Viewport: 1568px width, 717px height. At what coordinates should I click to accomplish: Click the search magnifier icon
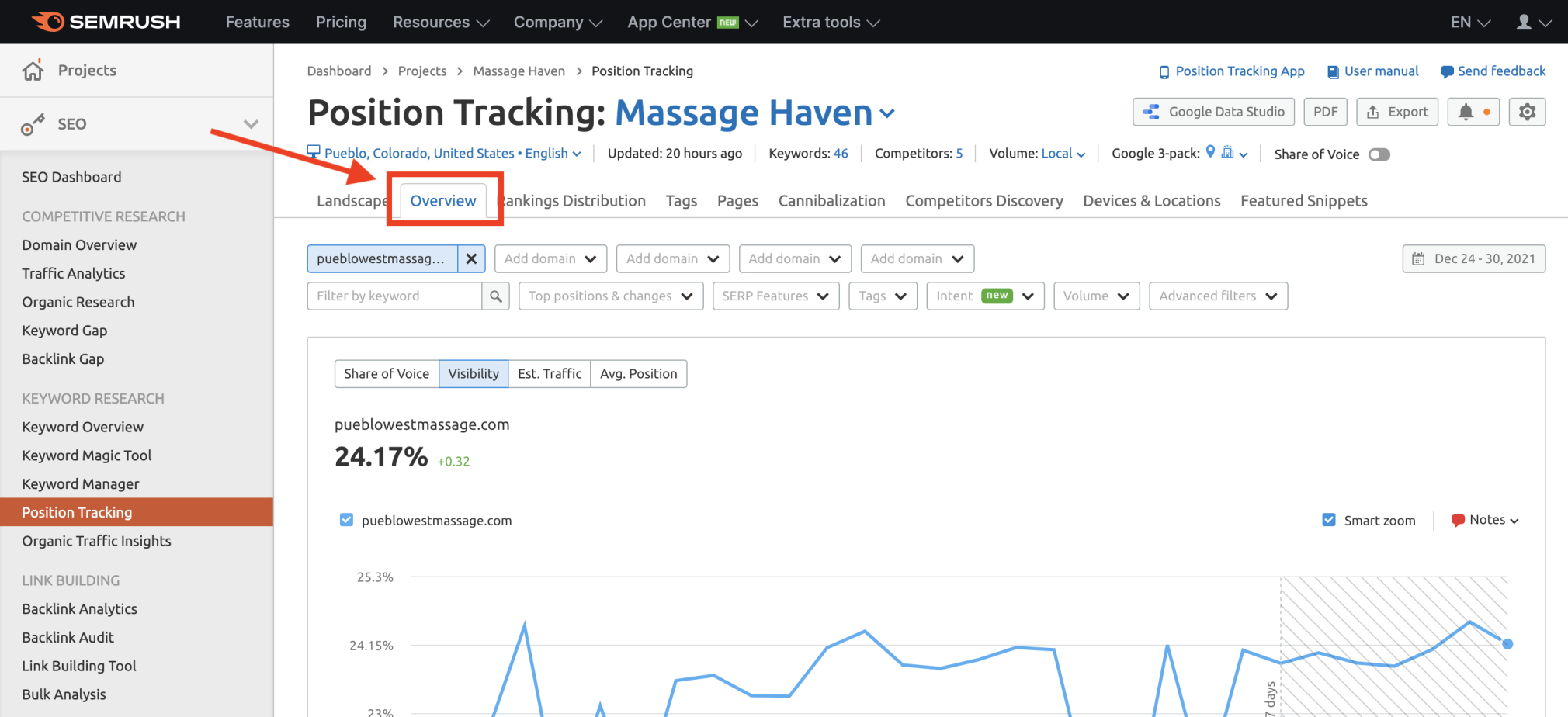click(x=495, y=296)
